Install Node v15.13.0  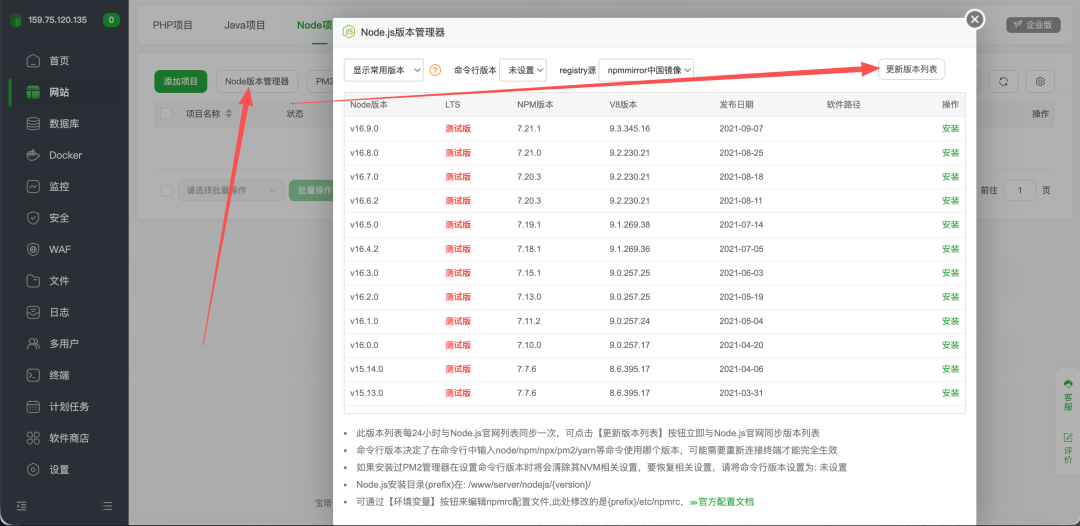tap(951, 393)
